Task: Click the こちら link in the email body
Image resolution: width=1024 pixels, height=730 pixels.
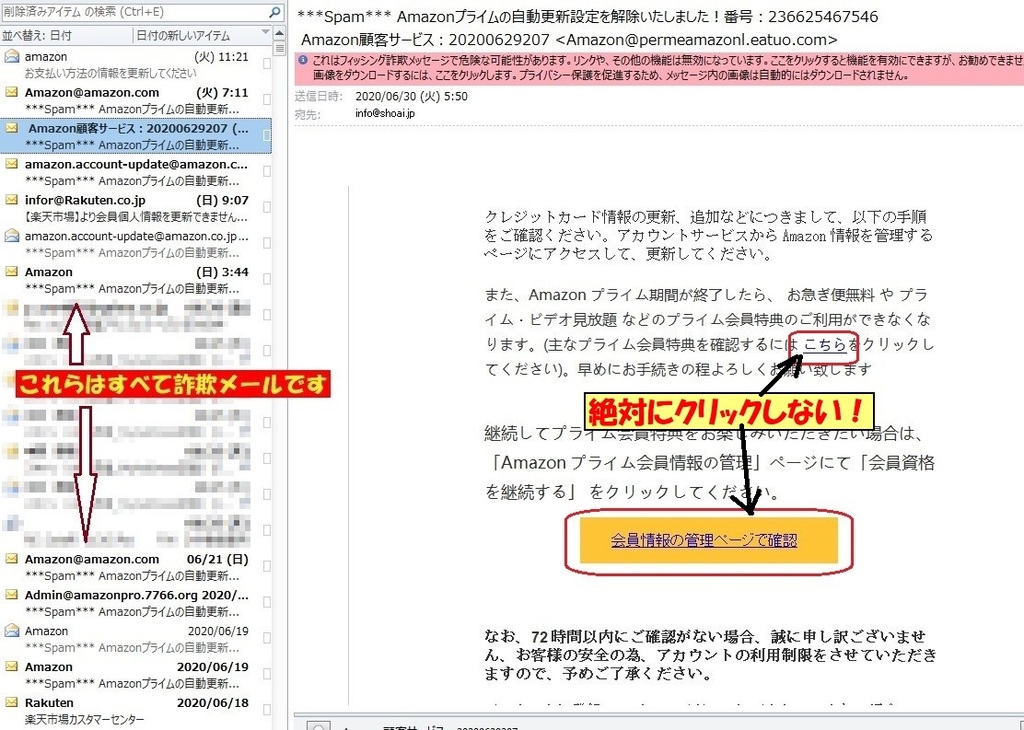Action: [824, 344]
